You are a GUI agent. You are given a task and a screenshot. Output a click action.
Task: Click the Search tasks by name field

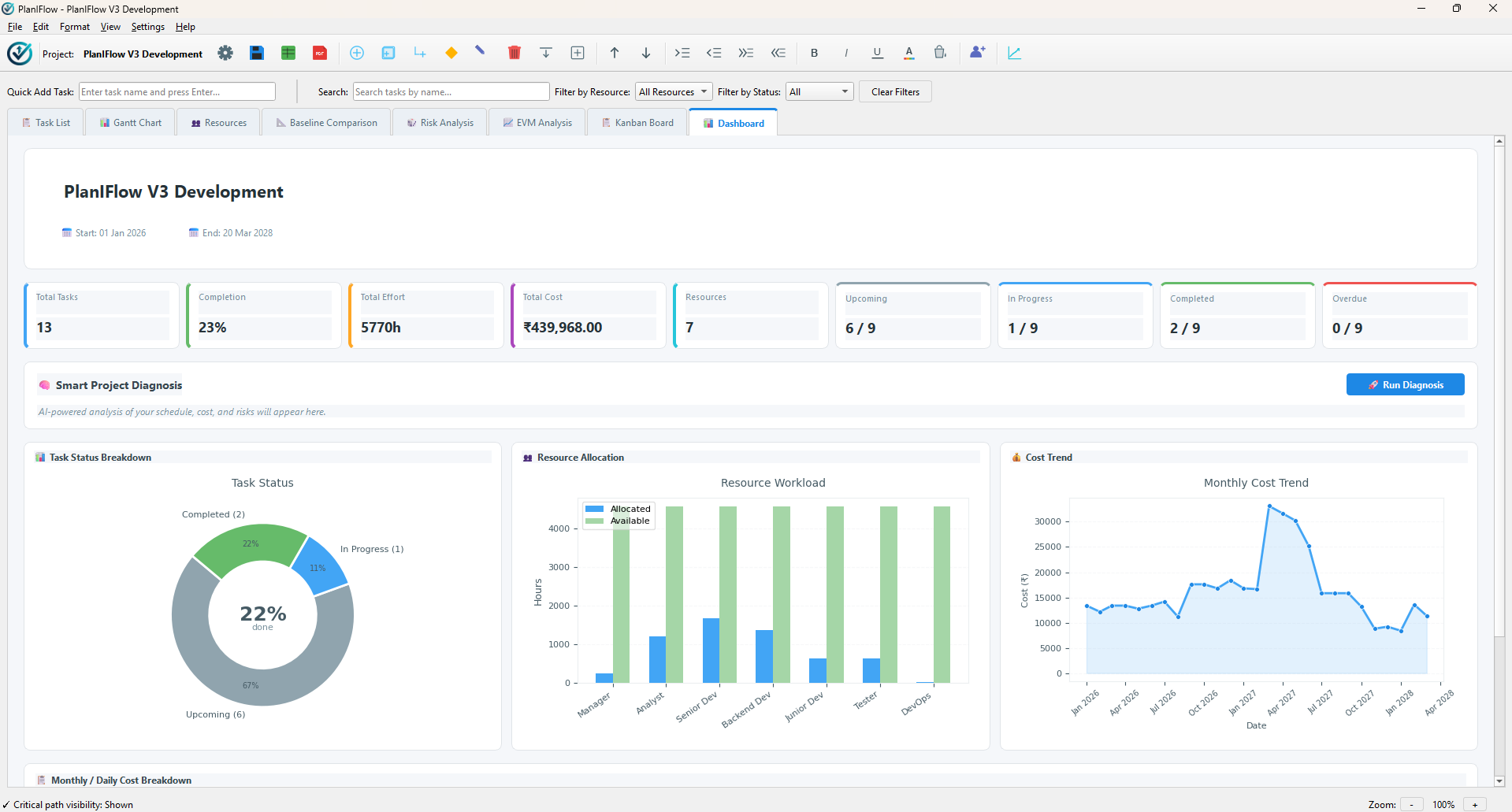coord(451,92)
